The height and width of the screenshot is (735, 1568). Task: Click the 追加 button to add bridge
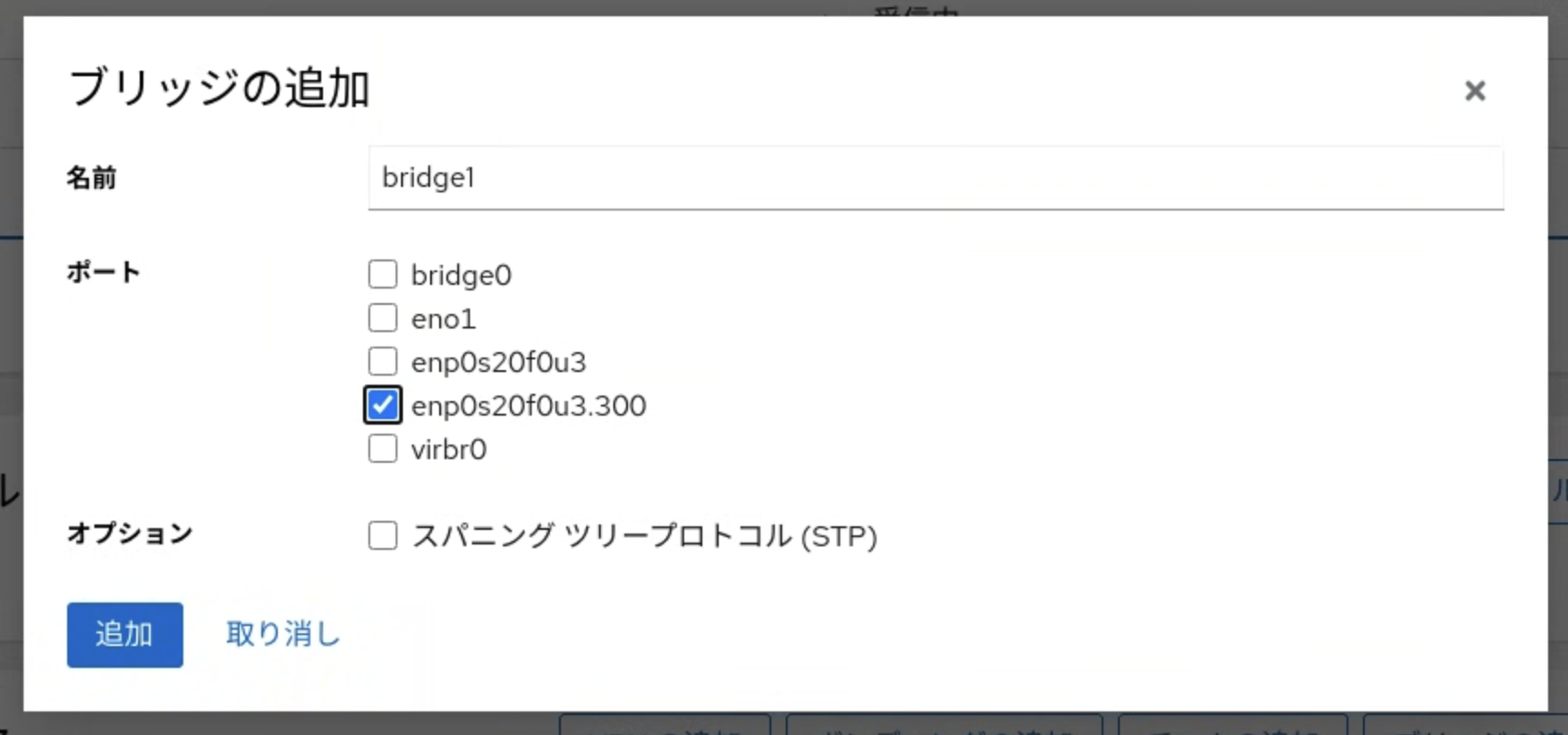tap(124, 634)
